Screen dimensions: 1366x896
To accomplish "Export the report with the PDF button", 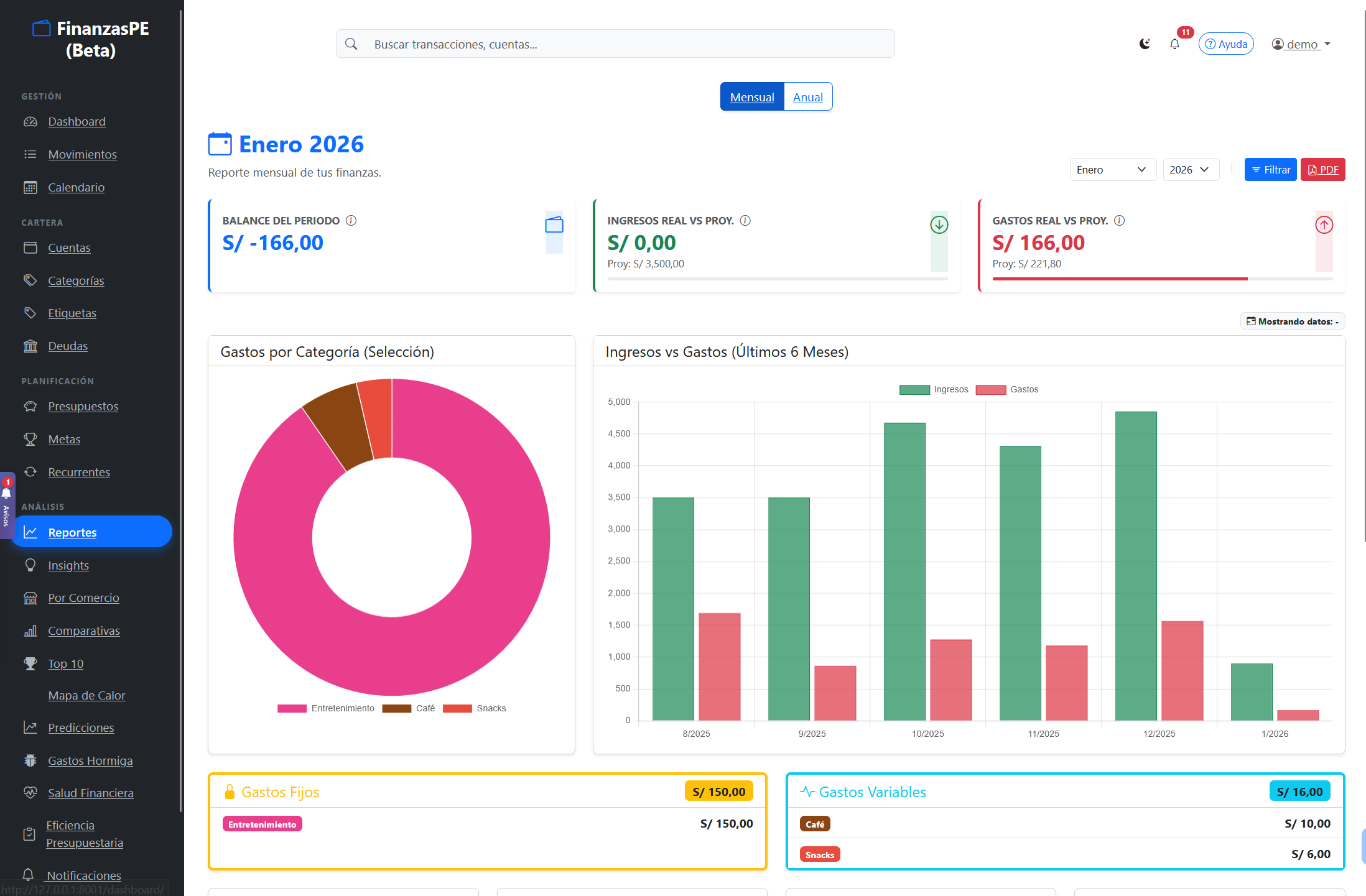I will point(1322,170).
